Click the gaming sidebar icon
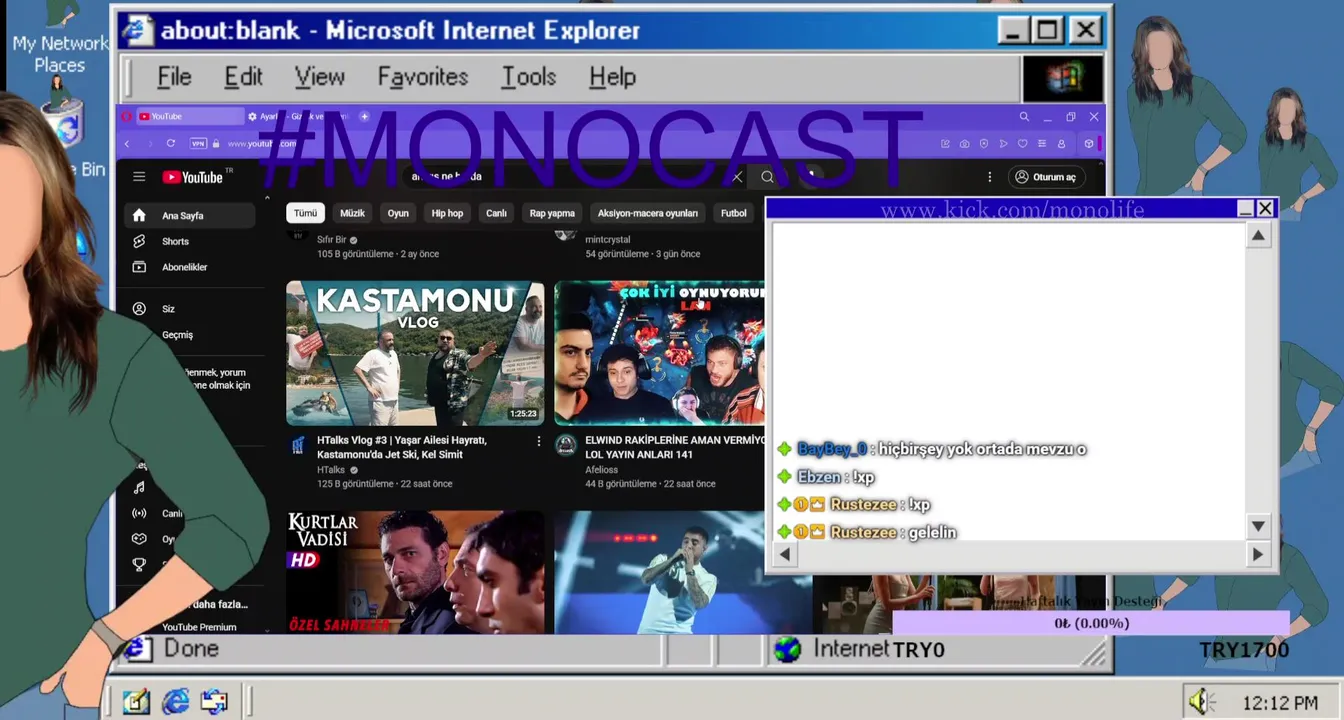Image resolution: width=1344 pixels, height=720 pixels. (139, 539)
